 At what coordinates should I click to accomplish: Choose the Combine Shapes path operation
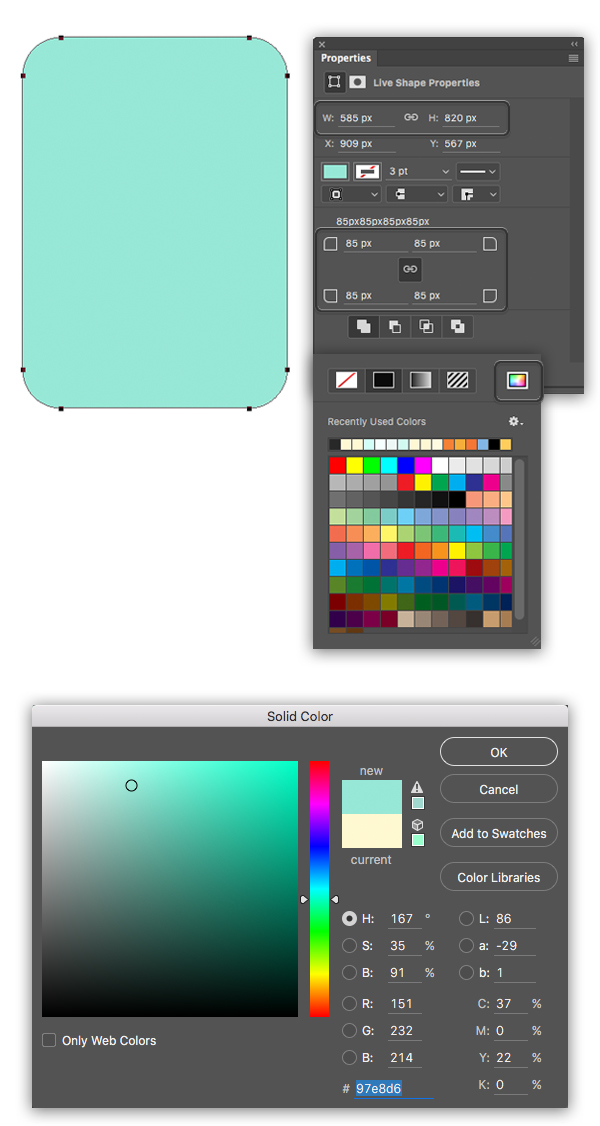pos(363,327)
